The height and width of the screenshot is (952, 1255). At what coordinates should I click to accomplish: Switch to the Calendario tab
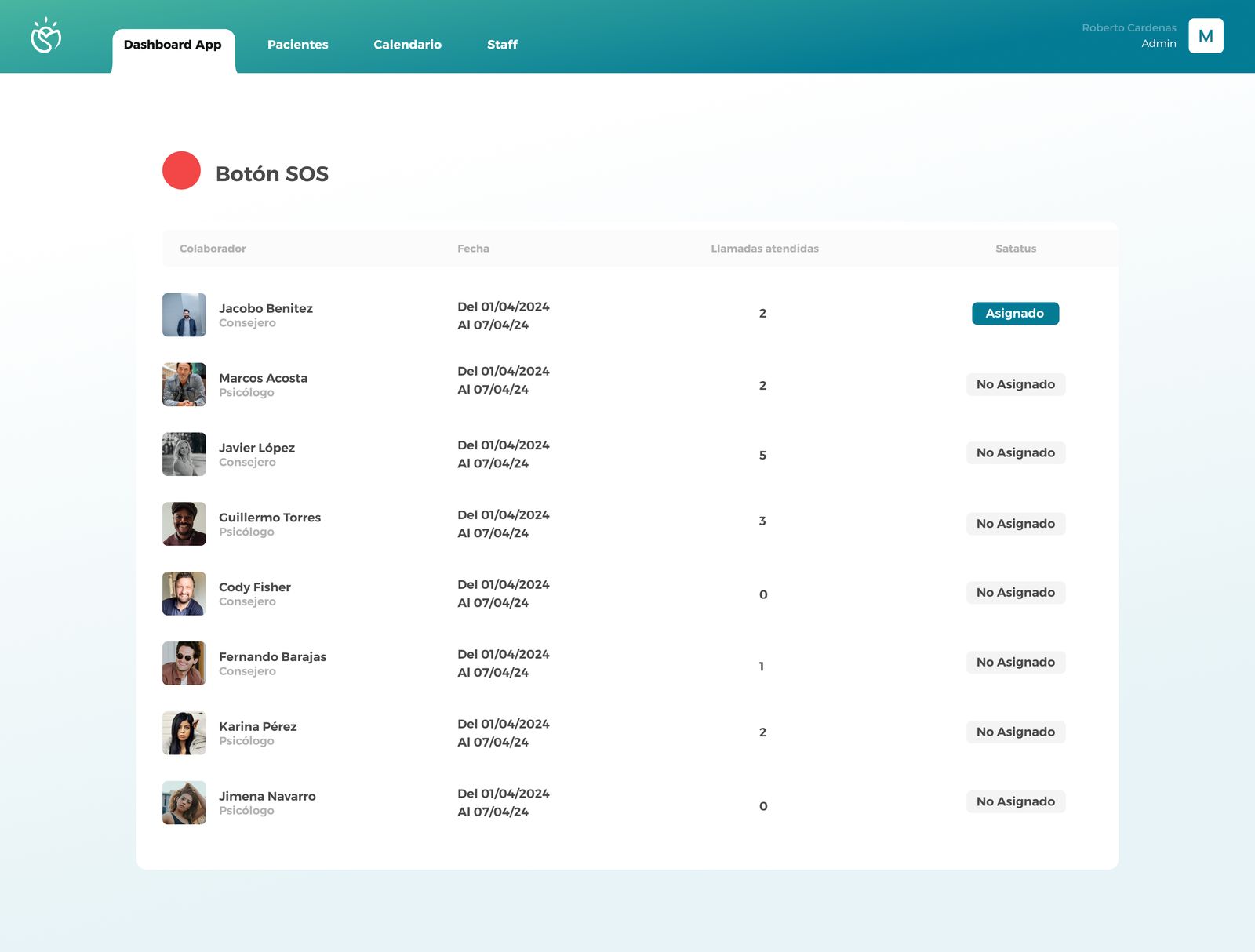coord(407,45)
